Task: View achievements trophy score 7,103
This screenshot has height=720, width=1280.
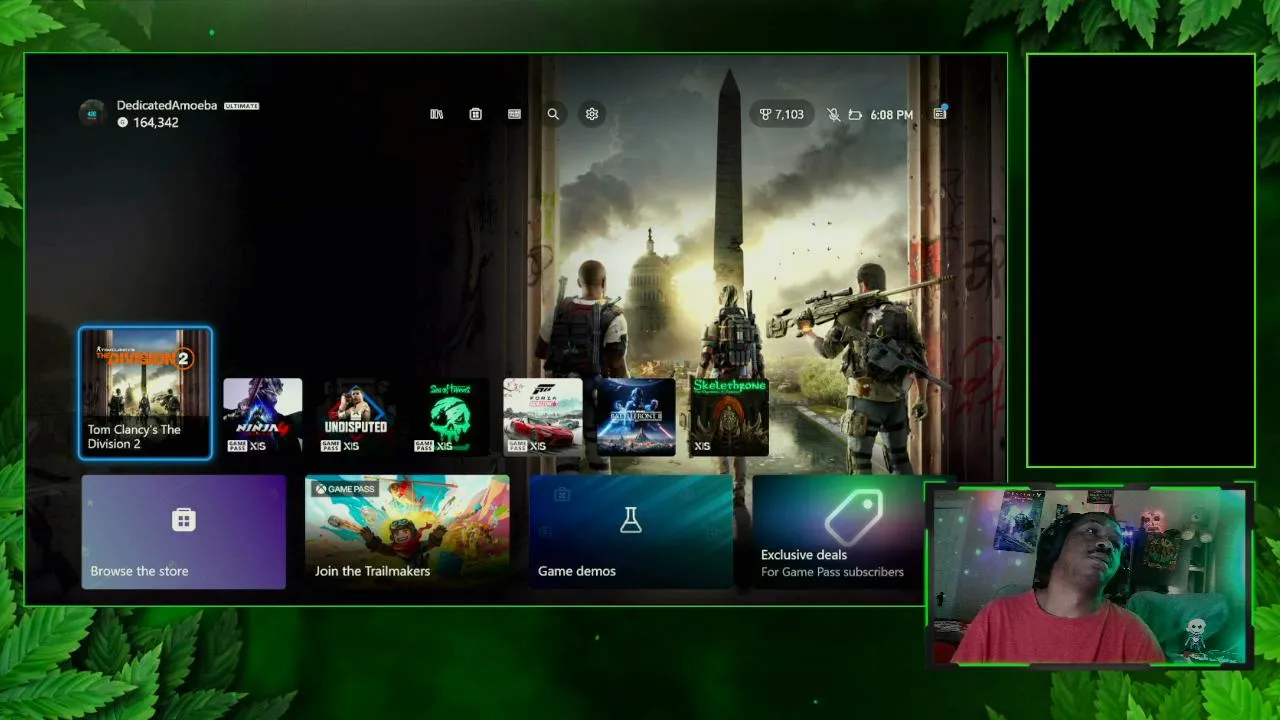Action: click(x=782, y=114)
